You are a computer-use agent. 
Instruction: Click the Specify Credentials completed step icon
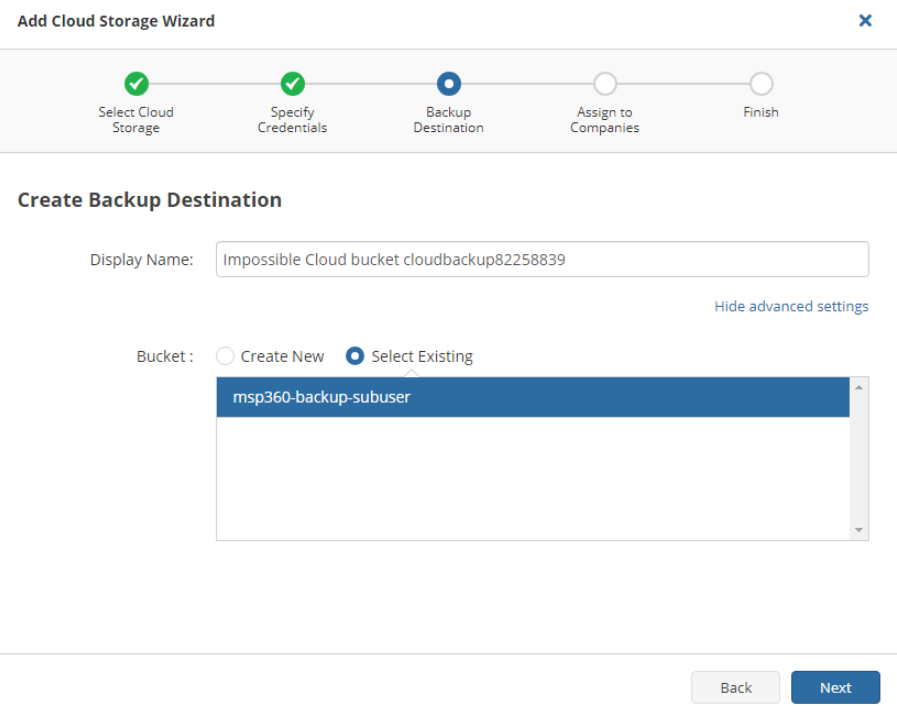(292, 84)
